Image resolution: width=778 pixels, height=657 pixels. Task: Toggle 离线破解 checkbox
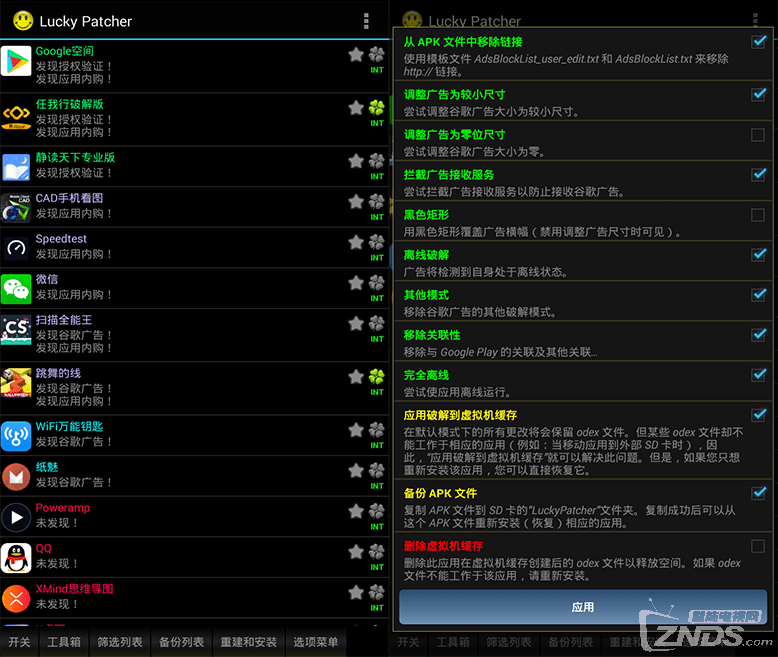[758, 255]
